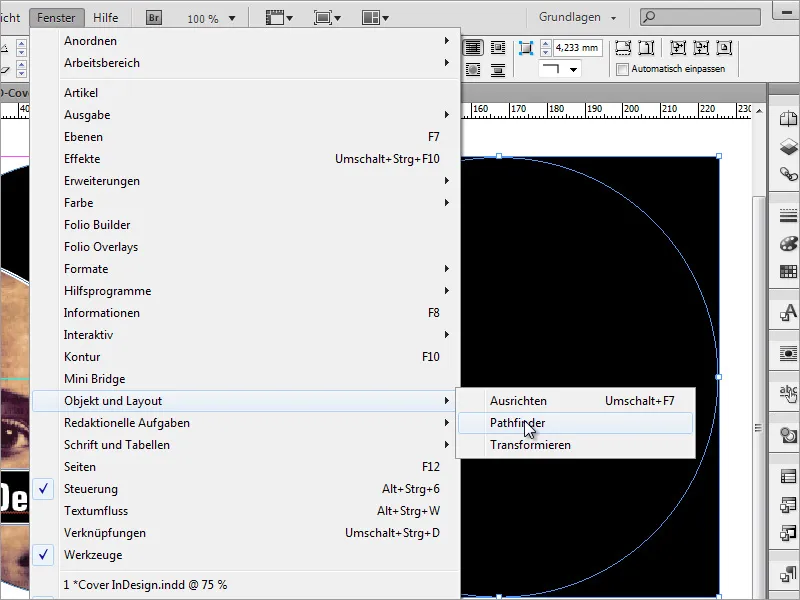The width and height of the screenshot is (800, 600).
Task: Open the Hilfe menu
Action: pos(106,18)
